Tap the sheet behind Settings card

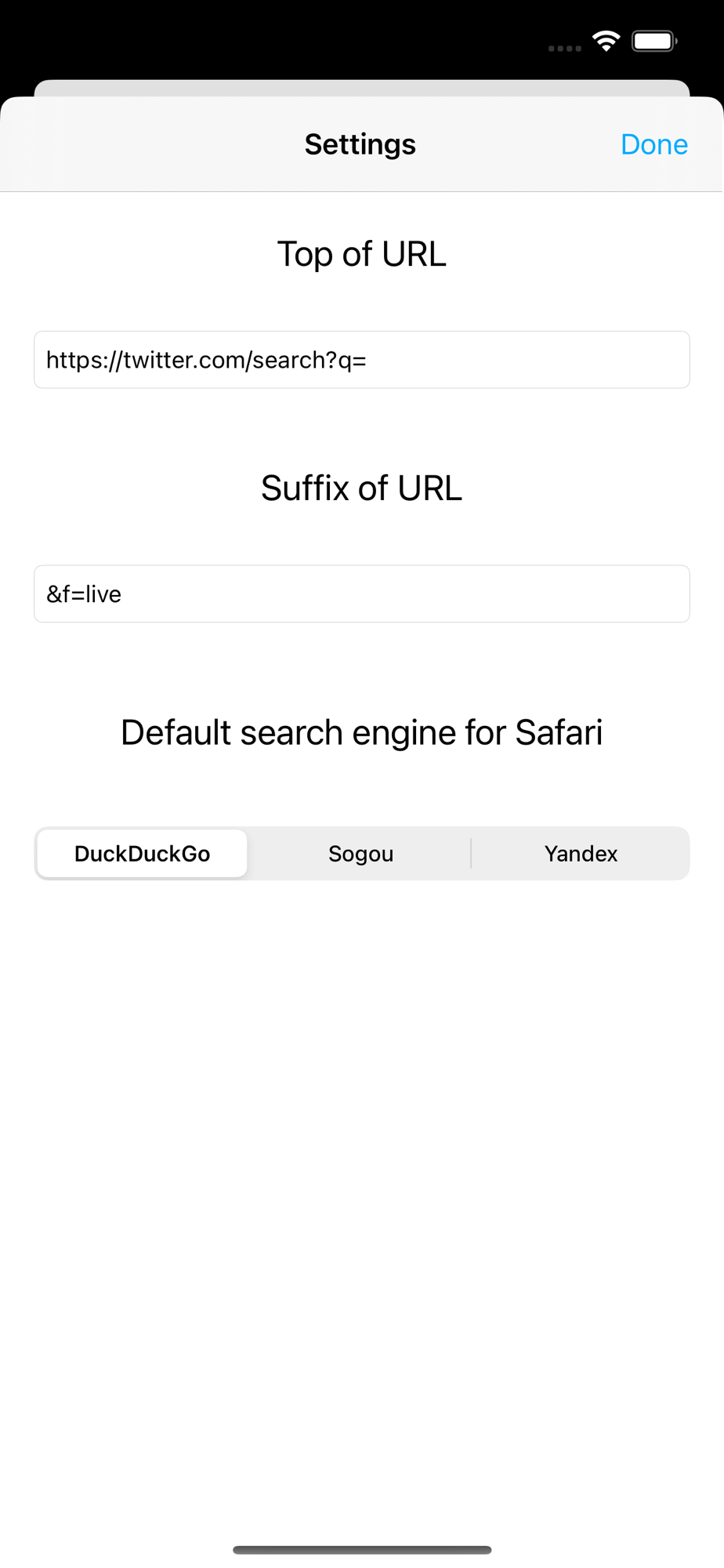[362, 87]
